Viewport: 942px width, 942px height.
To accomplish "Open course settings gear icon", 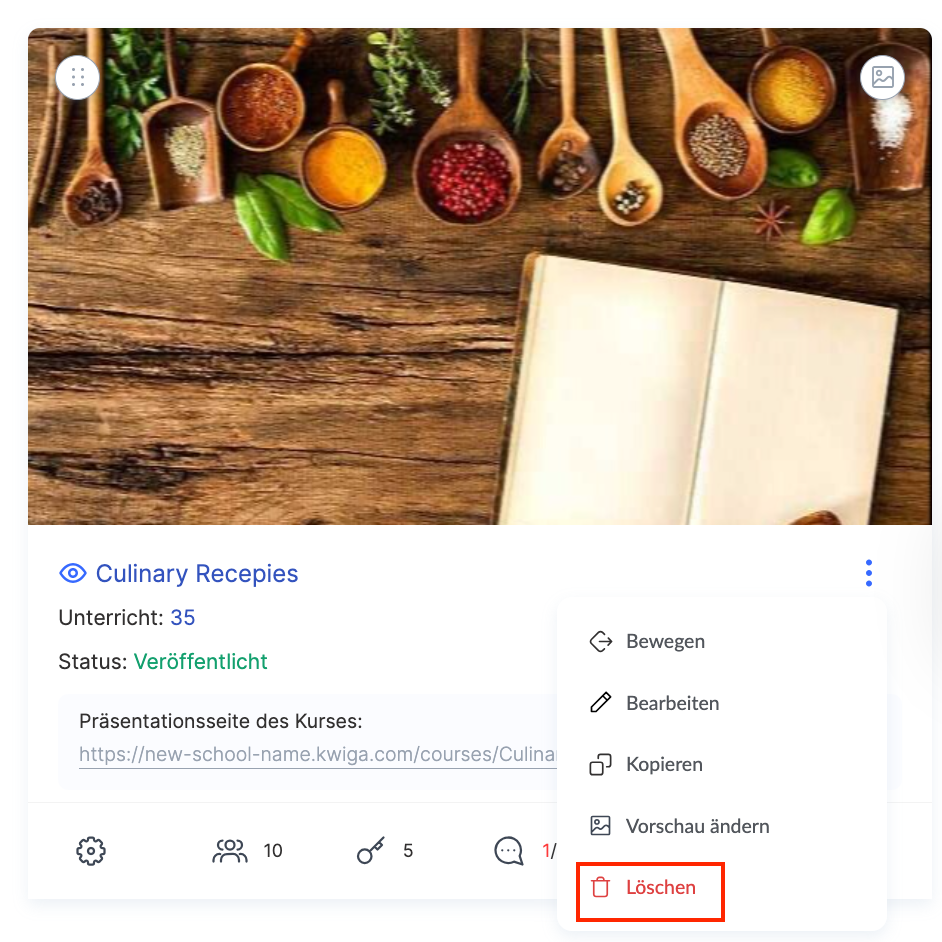I will (x=91, y=851).
